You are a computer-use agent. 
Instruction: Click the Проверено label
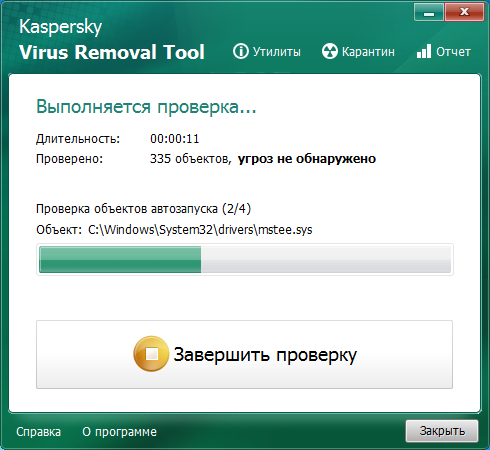[x=69, y=159]
